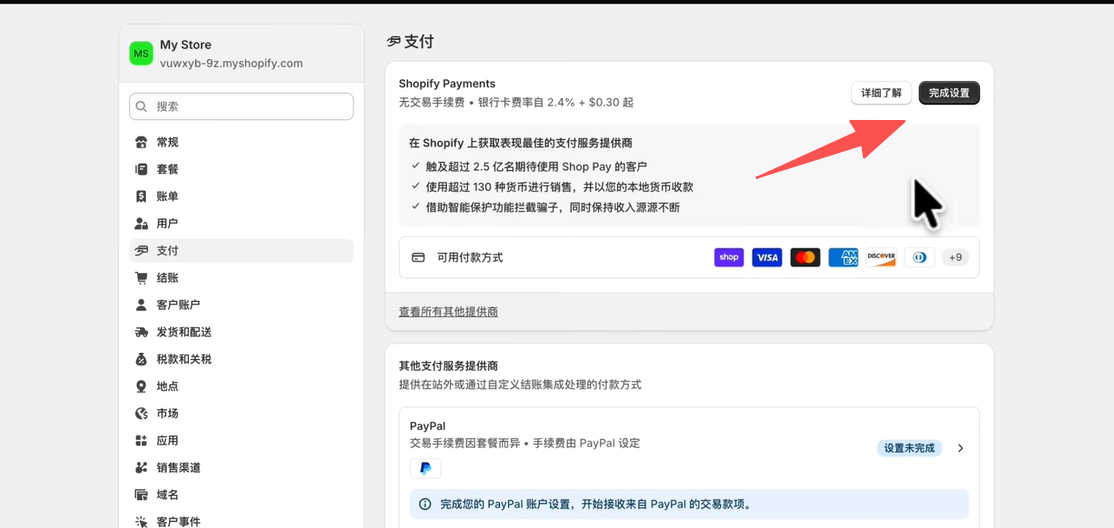
Task: Click the 客户账户 person icon
Action: pyautogui.click(x=141, y=305)
